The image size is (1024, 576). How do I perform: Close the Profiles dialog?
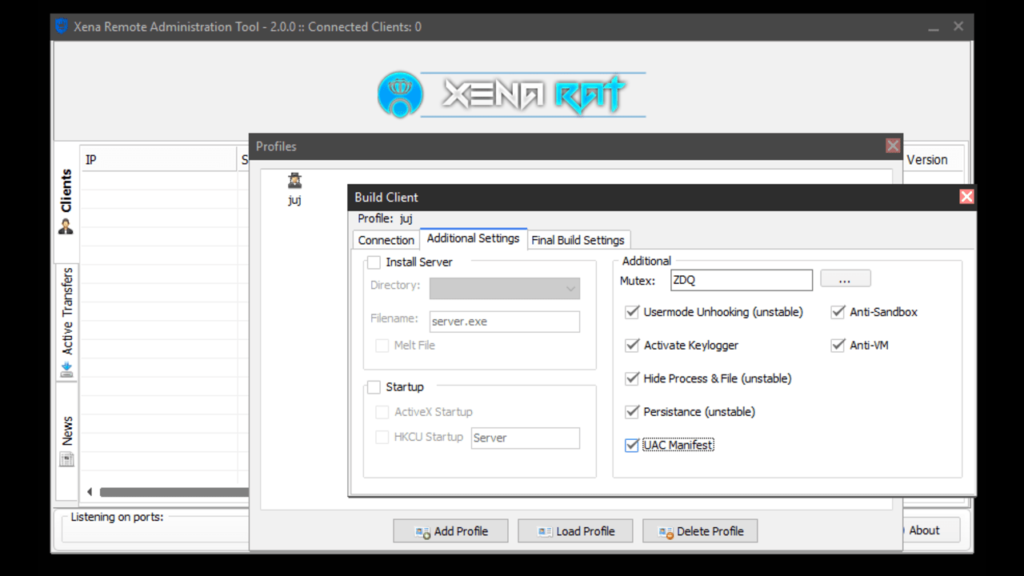[x=893, y=146]
